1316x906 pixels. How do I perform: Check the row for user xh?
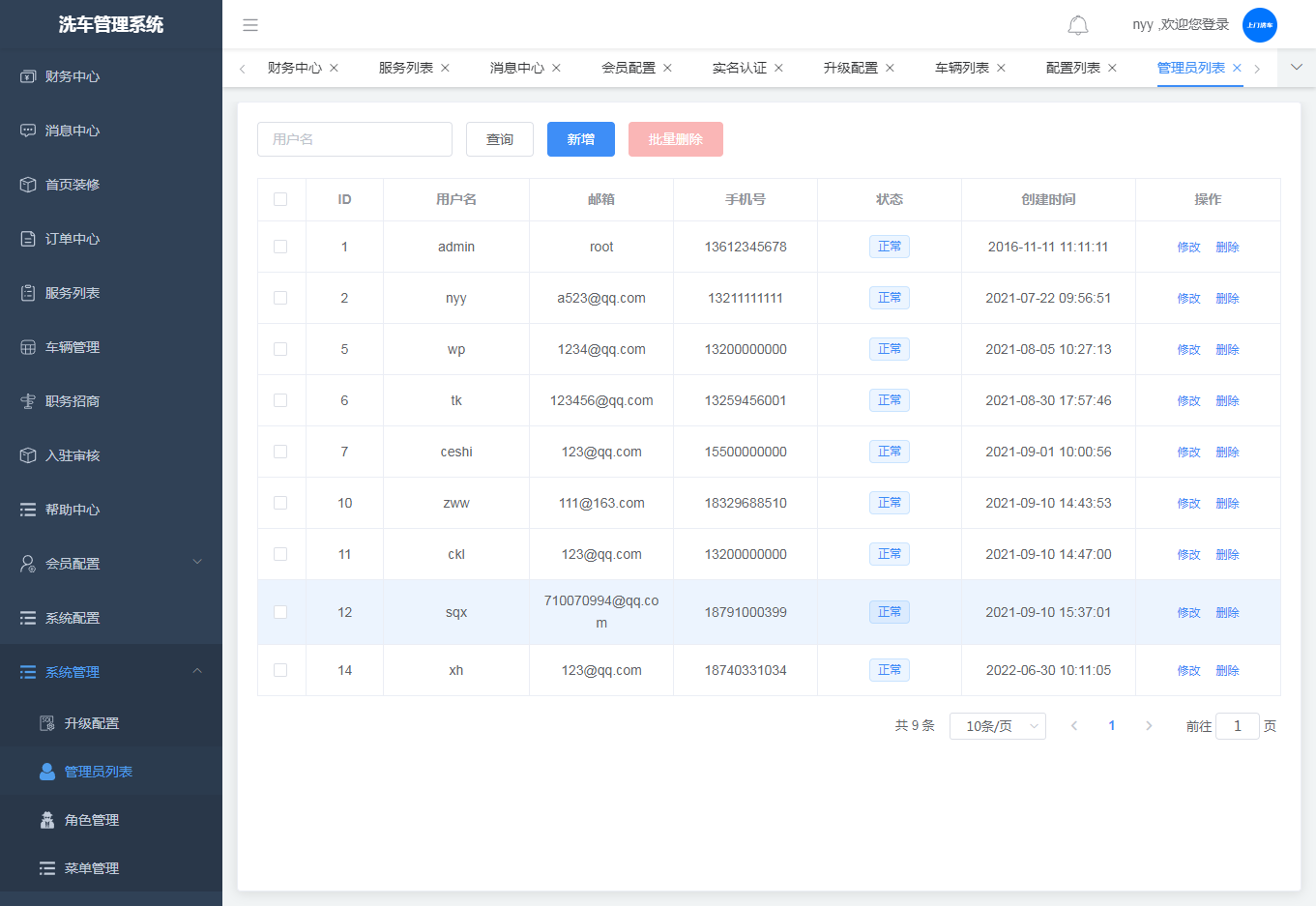tap(280, 670)
